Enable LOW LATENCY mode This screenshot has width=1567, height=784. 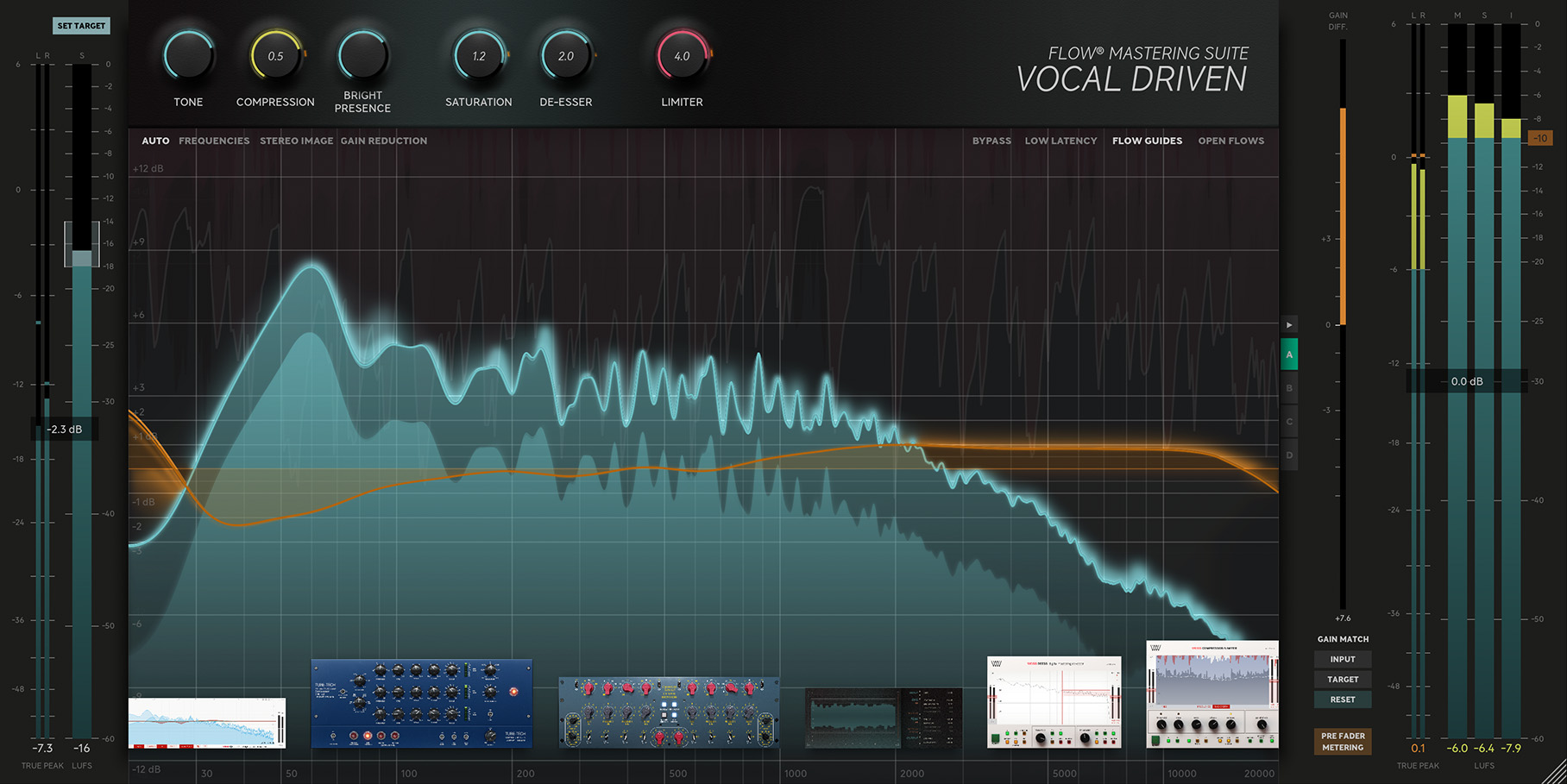[1060, 141]
